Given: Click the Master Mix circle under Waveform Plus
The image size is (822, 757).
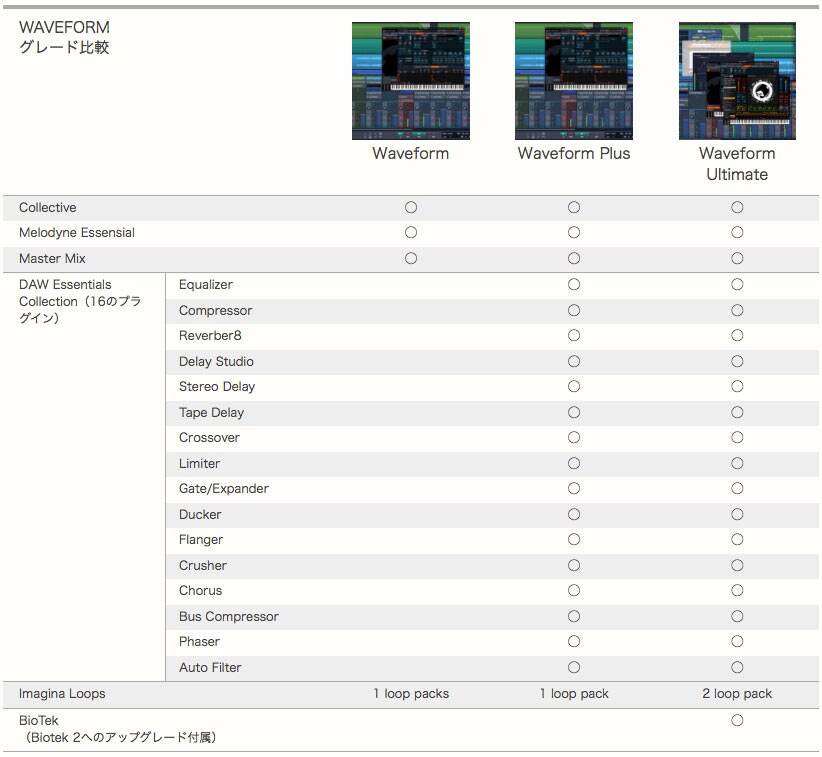Looking at the screenshot, I should 574,258.
